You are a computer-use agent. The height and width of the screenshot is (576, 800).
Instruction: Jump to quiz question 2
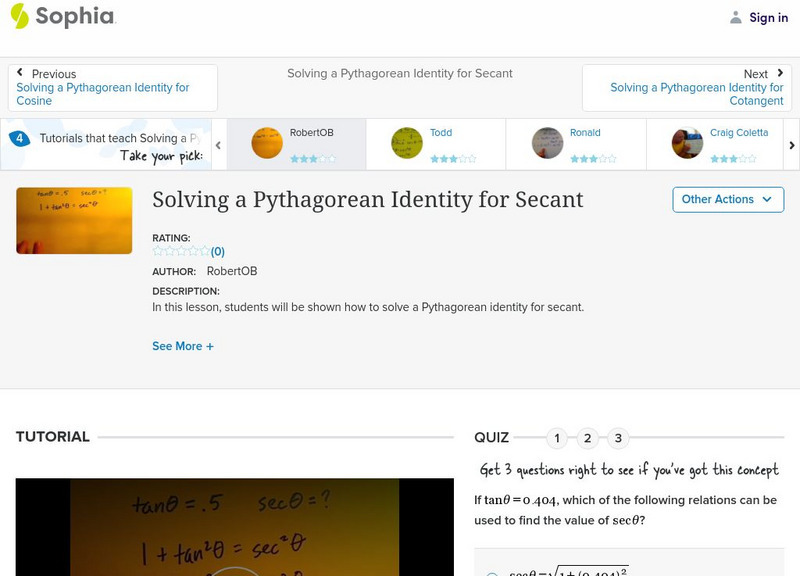pyautogui.click(x=587, y=436)
